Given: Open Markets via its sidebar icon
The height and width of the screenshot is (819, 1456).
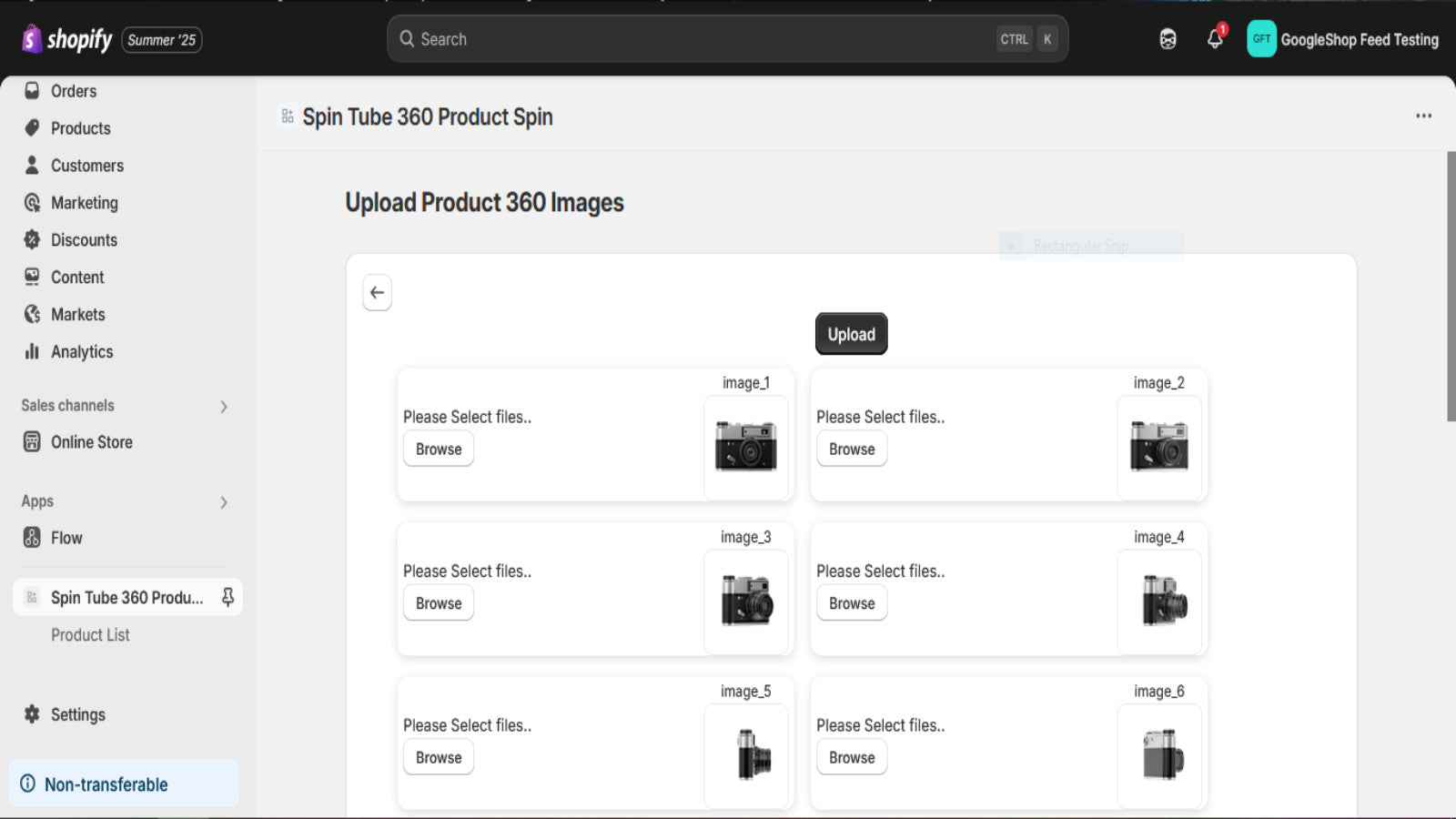Looking at the screenshot, I should pyautogui.click(x=32, y=314).
